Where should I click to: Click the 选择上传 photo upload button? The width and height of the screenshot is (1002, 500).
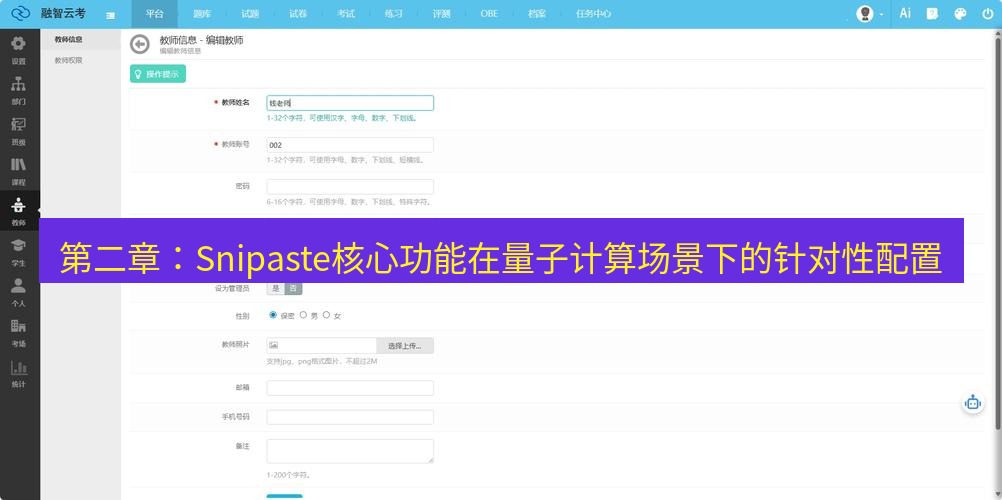click(x=405, y=346)
